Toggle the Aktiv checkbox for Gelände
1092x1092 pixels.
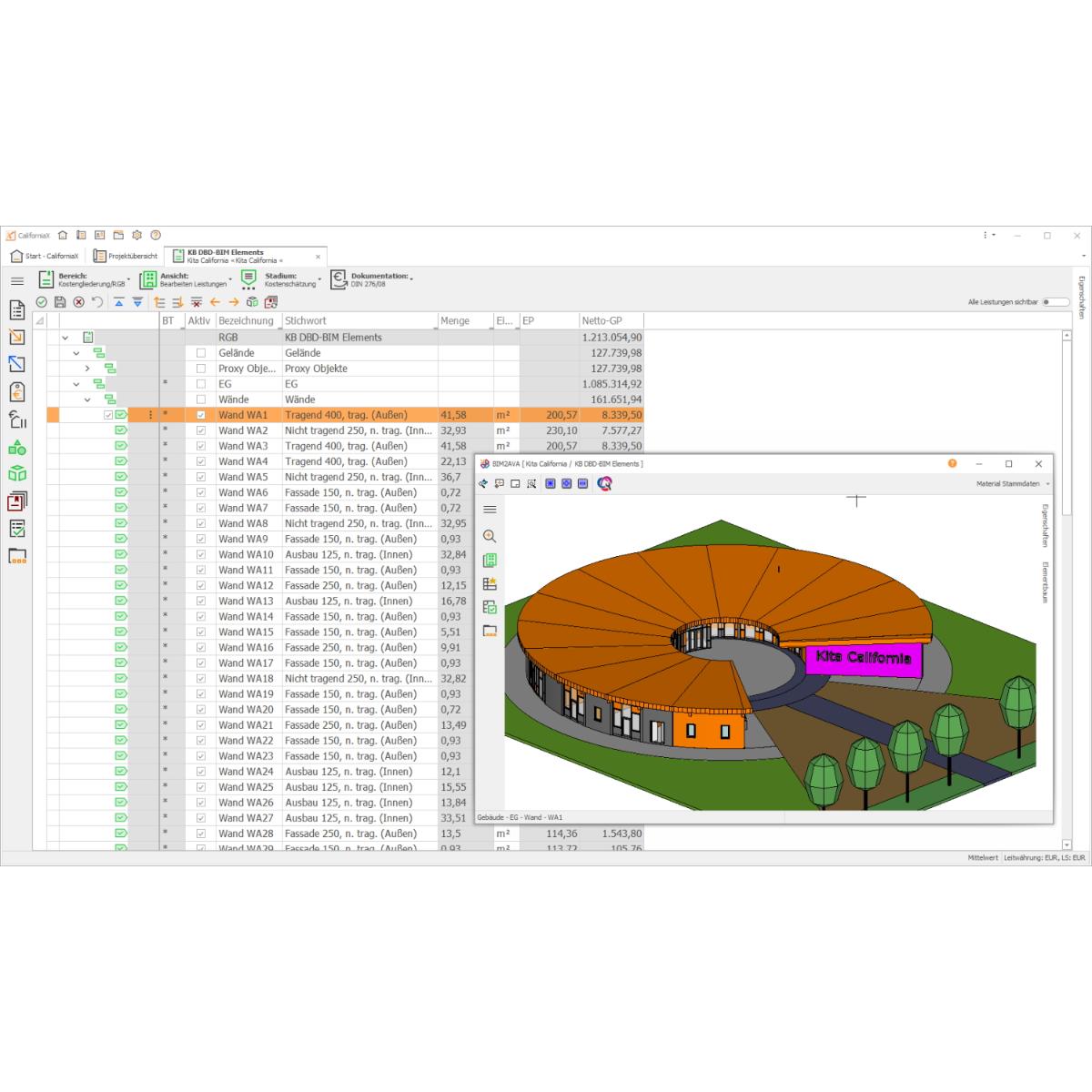[201, 353]
